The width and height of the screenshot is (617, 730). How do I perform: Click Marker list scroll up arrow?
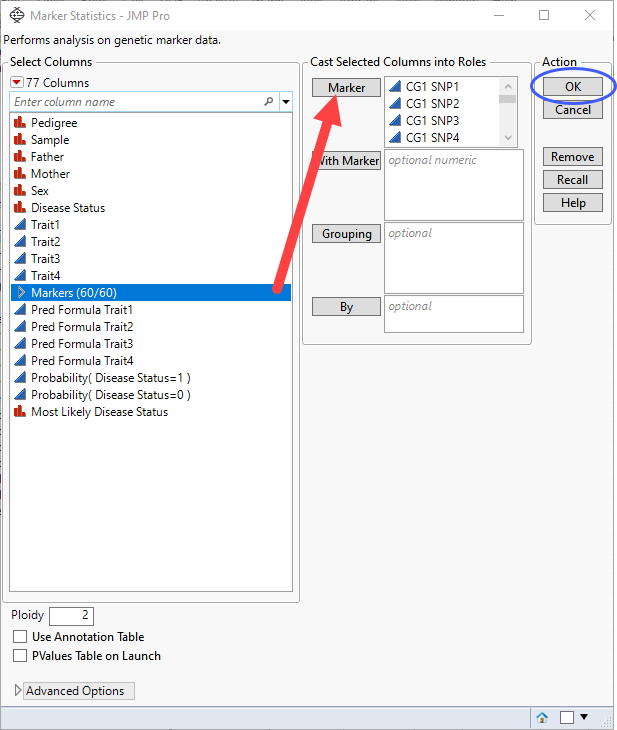click(508, 86)
